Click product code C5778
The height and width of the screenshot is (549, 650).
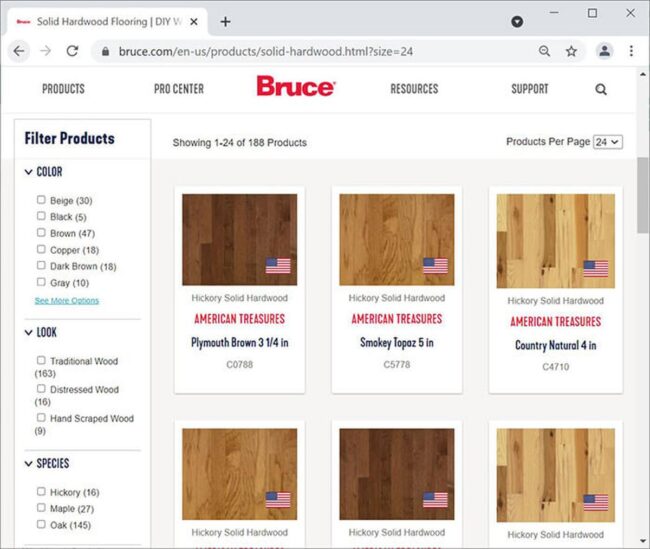(x=397, y=364)
